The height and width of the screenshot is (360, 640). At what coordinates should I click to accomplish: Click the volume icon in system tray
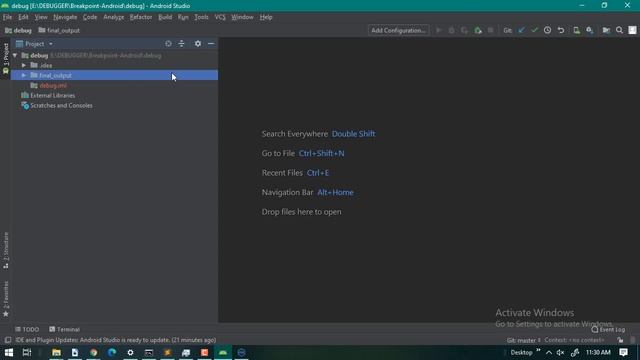560,352
